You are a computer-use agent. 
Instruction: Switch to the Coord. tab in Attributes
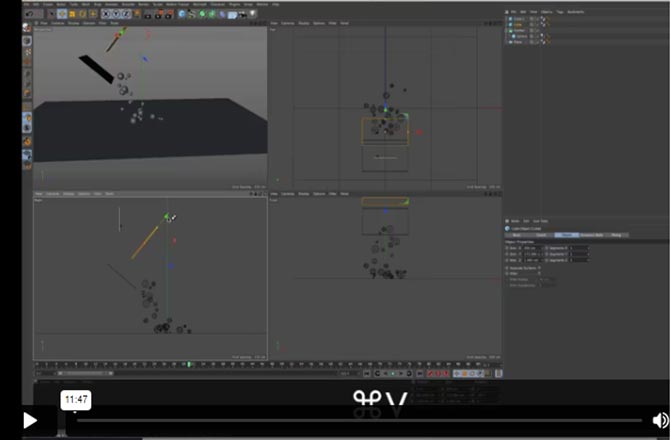pyautogui.click(x=541, y=235)
